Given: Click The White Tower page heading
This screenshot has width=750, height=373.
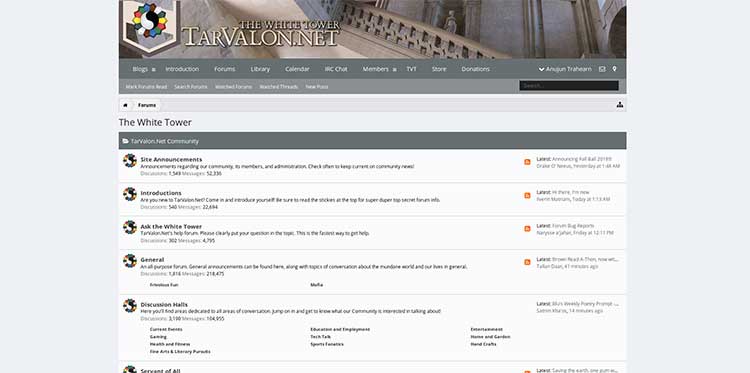Looking at the screenshot, I should click(155, 122).
